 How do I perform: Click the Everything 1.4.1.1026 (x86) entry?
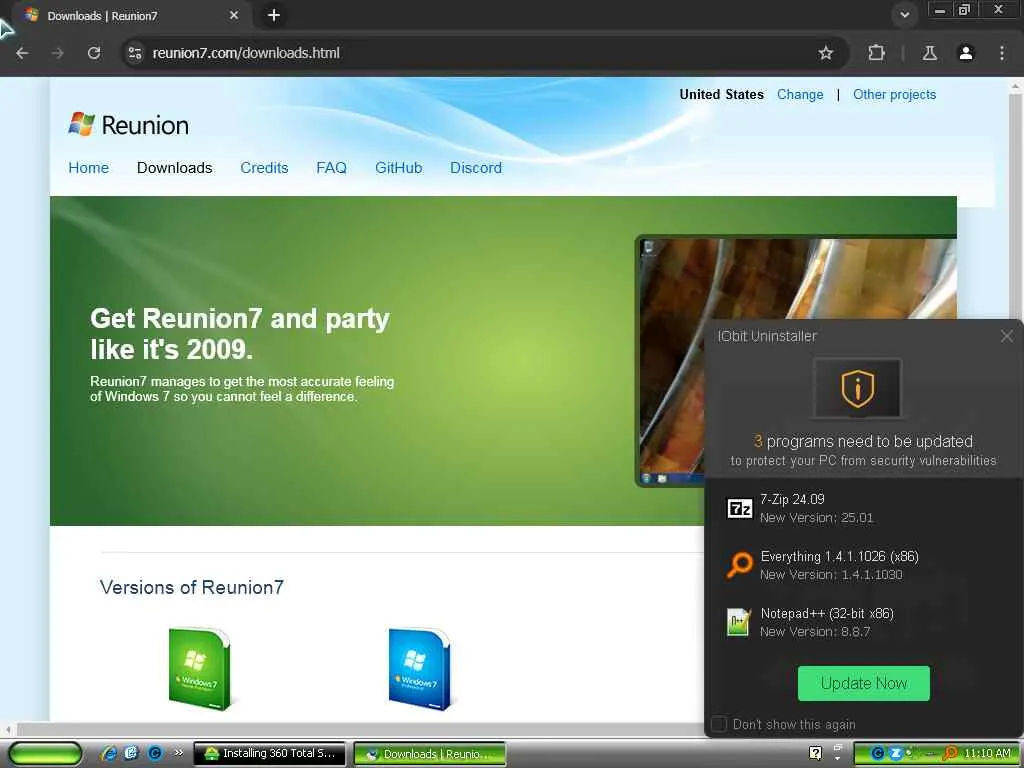pos(839,556)
